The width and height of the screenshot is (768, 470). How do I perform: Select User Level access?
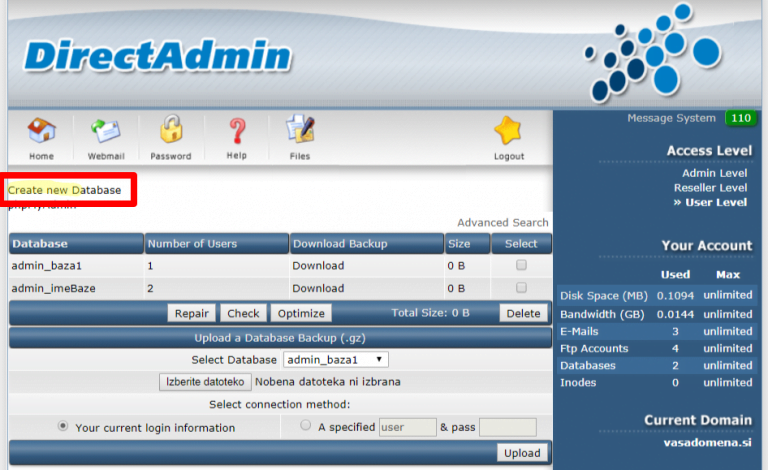(716, 203)
